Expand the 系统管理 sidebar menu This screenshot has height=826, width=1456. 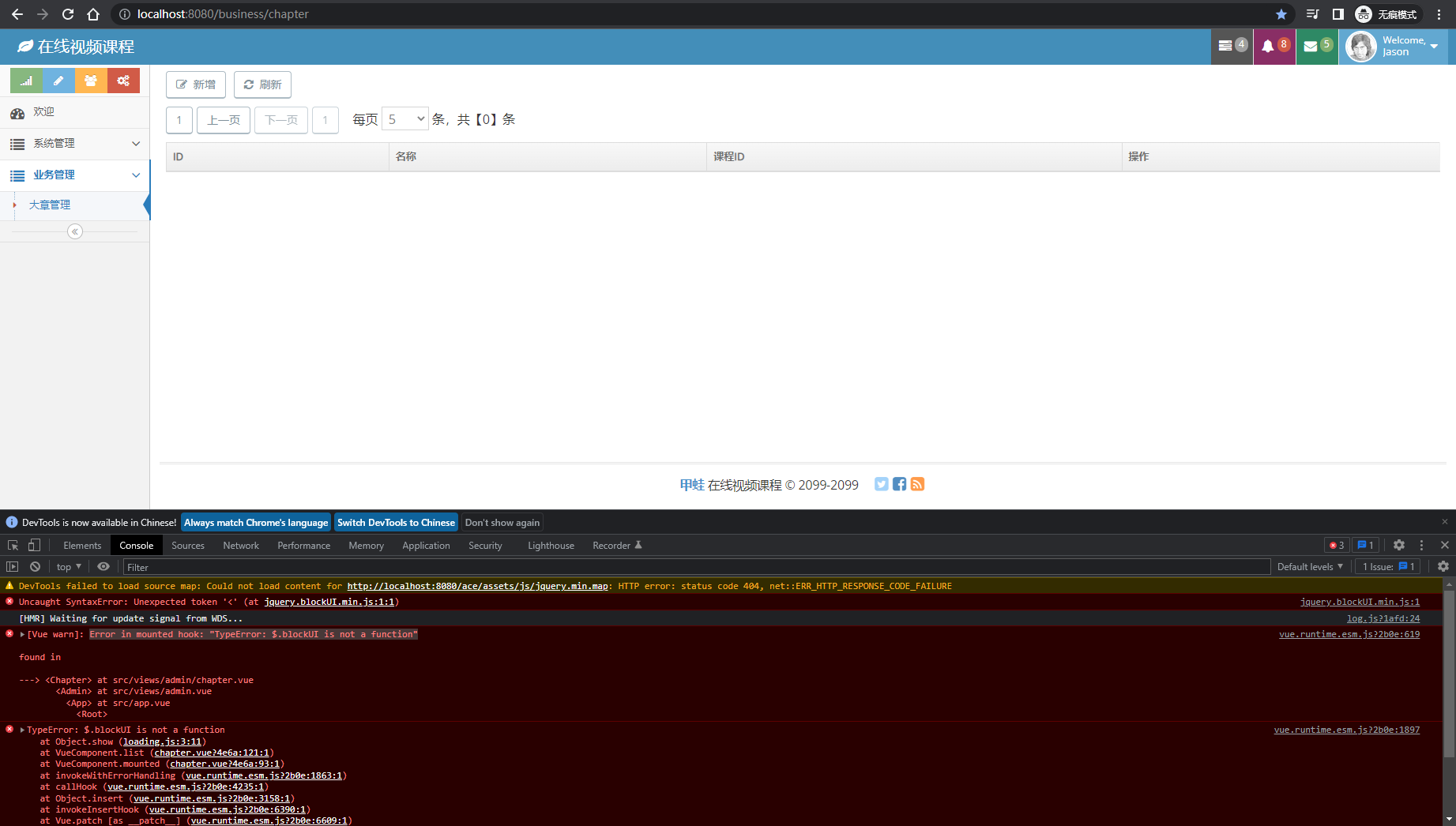point(75,144)
